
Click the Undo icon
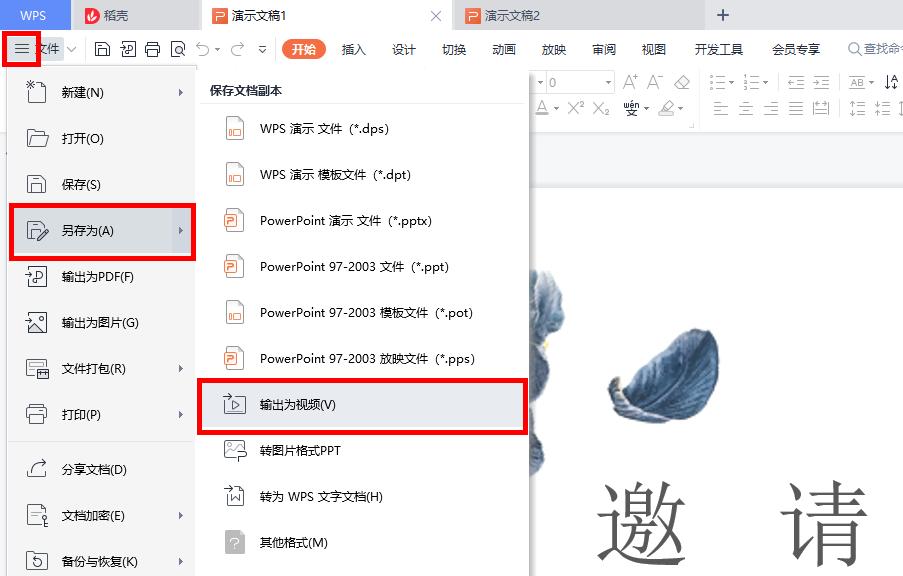(x=205, y=49)
